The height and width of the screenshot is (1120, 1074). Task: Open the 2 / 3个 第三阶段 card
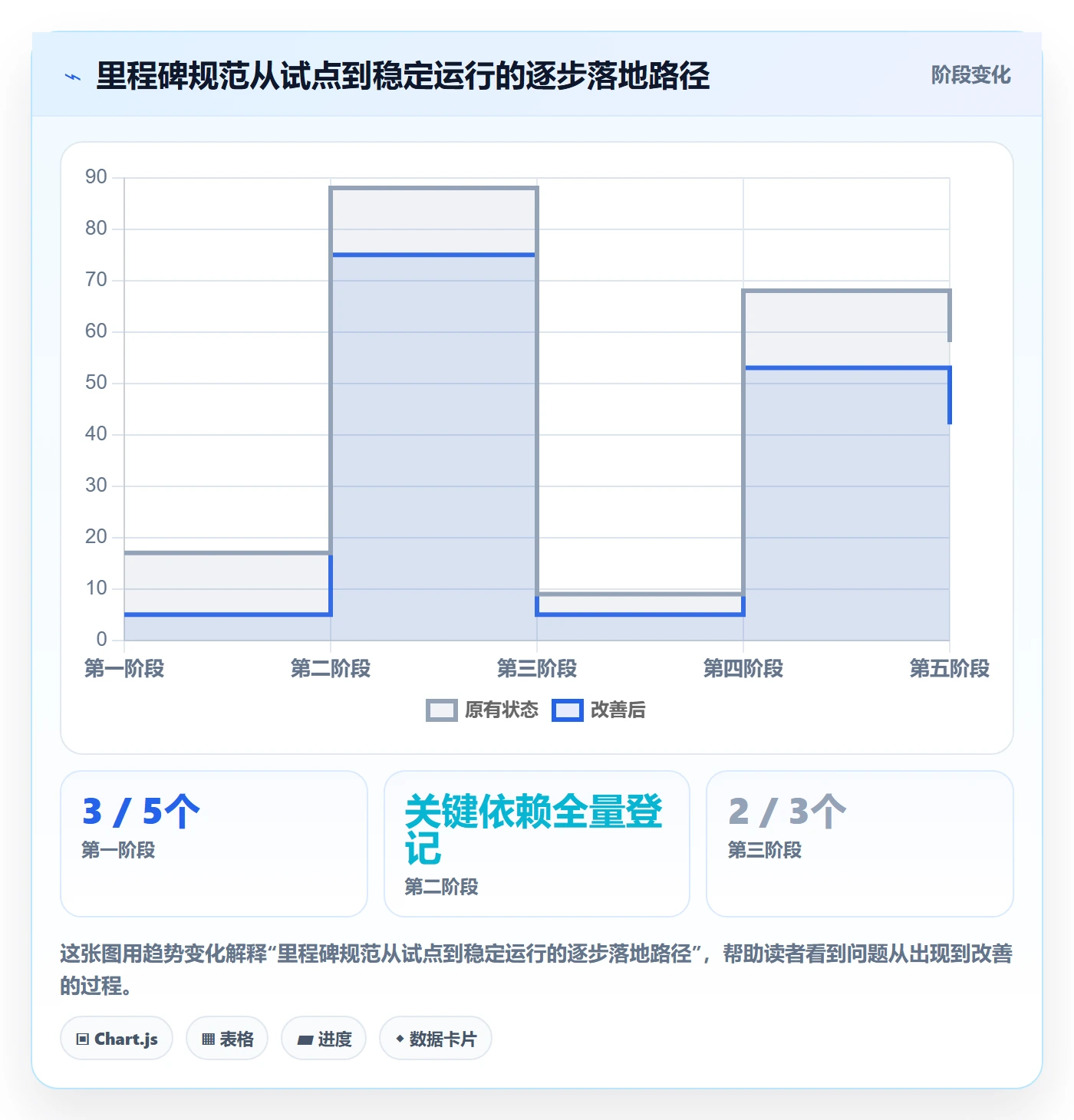(x=860, y=844)
